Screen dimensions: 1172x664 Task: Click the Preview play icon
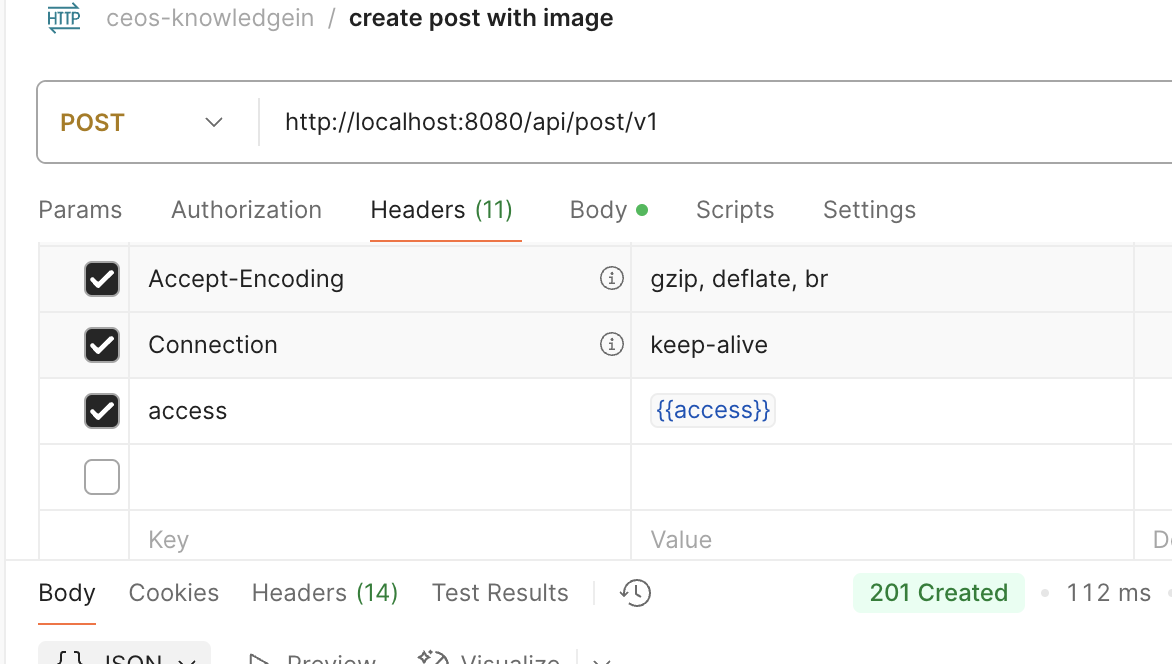tap(259, 659)
